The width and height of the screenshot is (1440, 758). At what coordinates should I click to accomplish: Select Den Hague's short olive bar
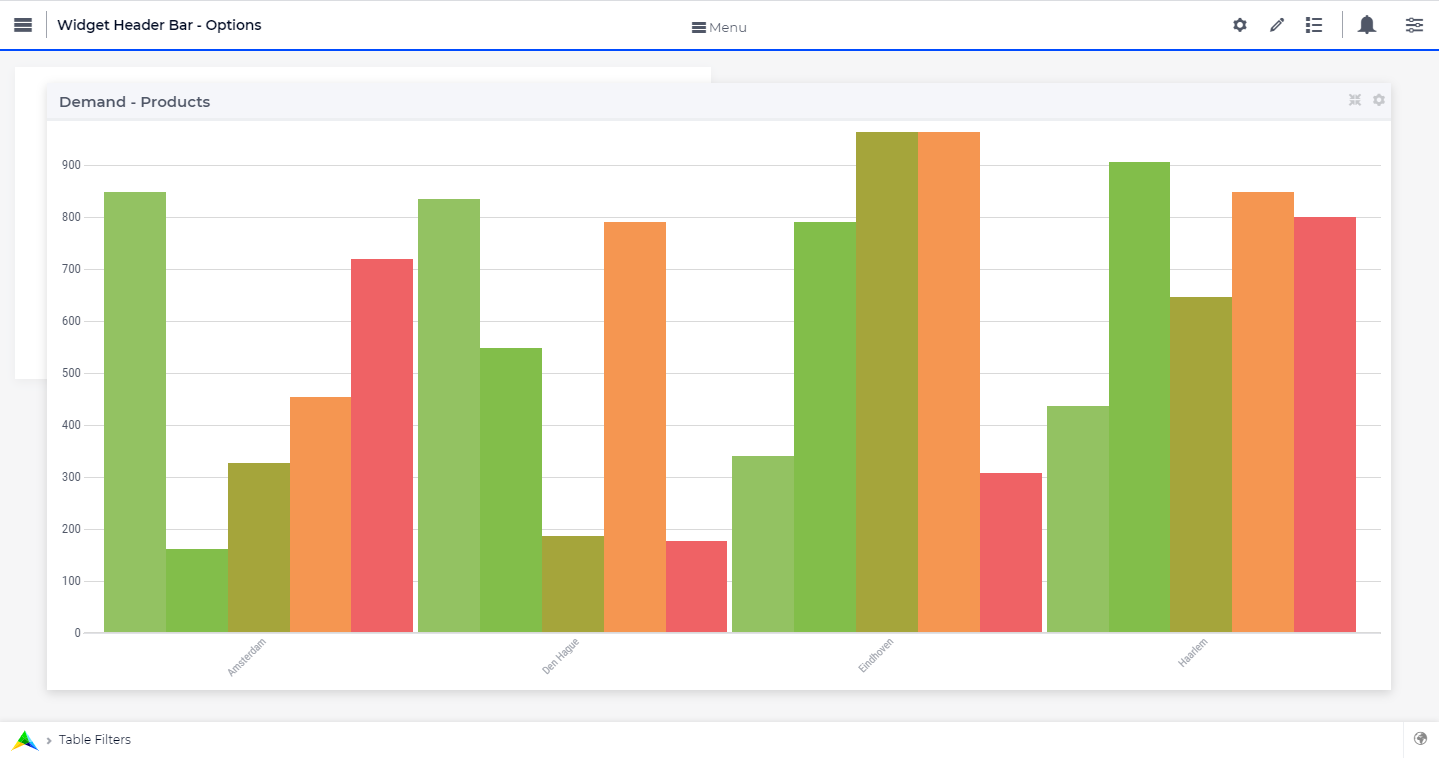[573, 584]
